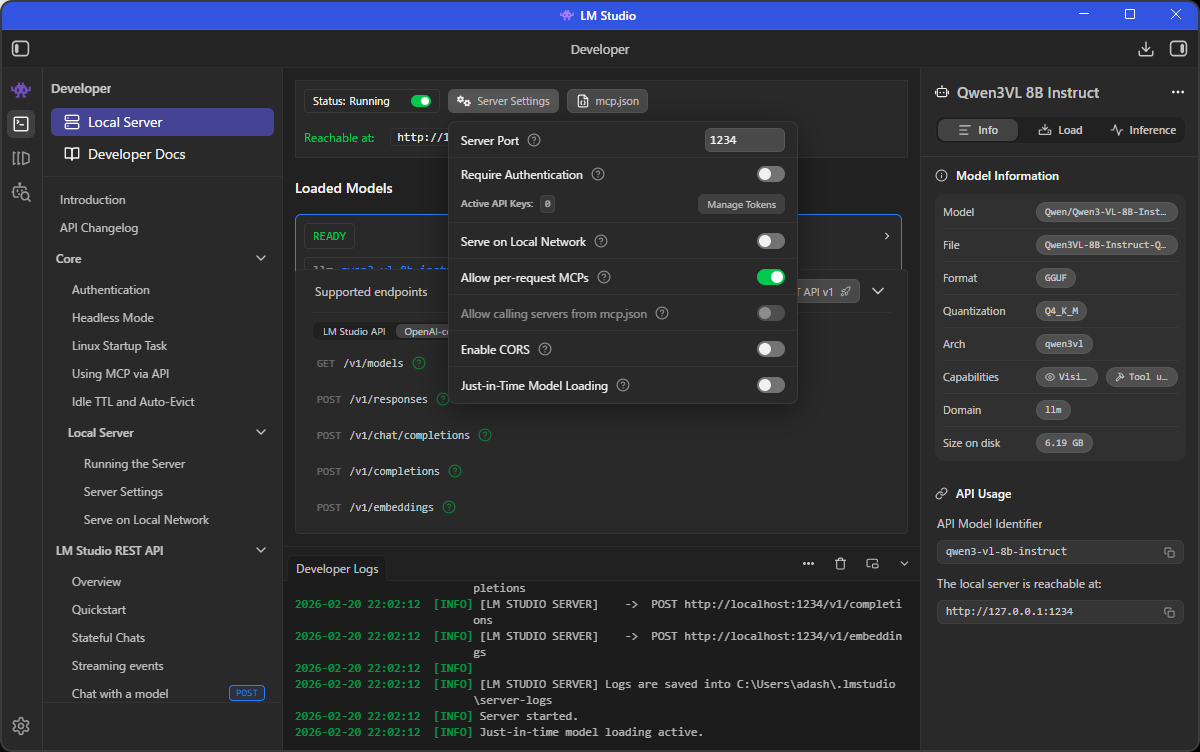The height and width of the screenshot is (752, 1200).
Task: Turn off the server Status Running toggle
Action: pos(421,101)
